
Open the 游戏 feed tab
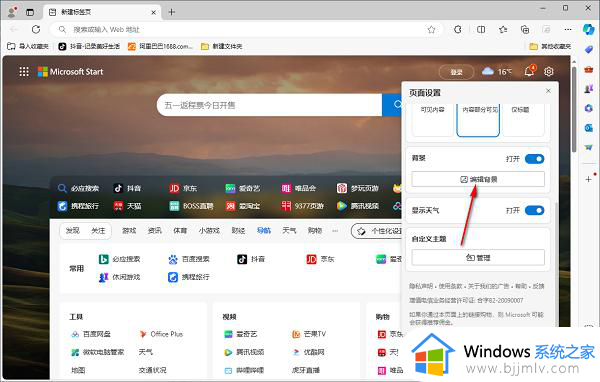(129, 231)
